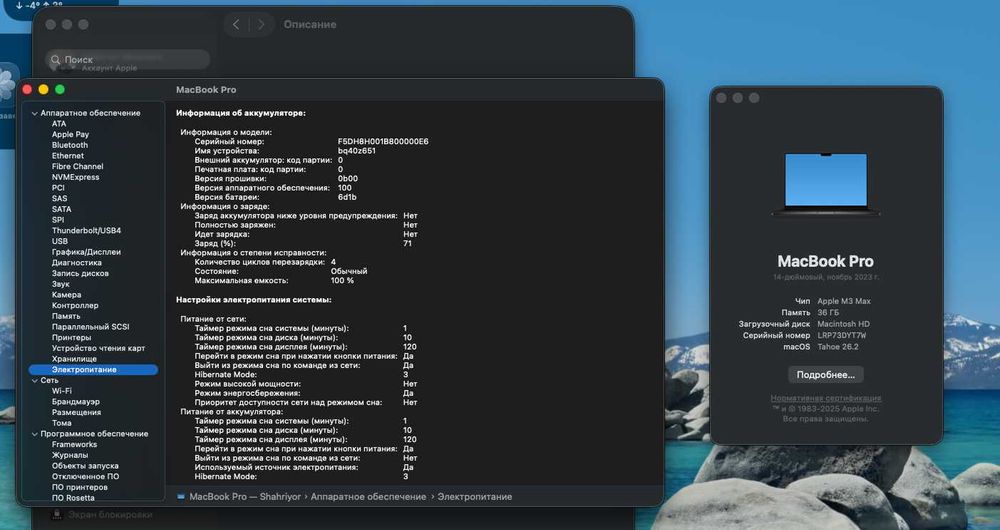Click Apple M3 Max chip value
This screenshot has width=1000, height=530.
[x=844, y=301]
